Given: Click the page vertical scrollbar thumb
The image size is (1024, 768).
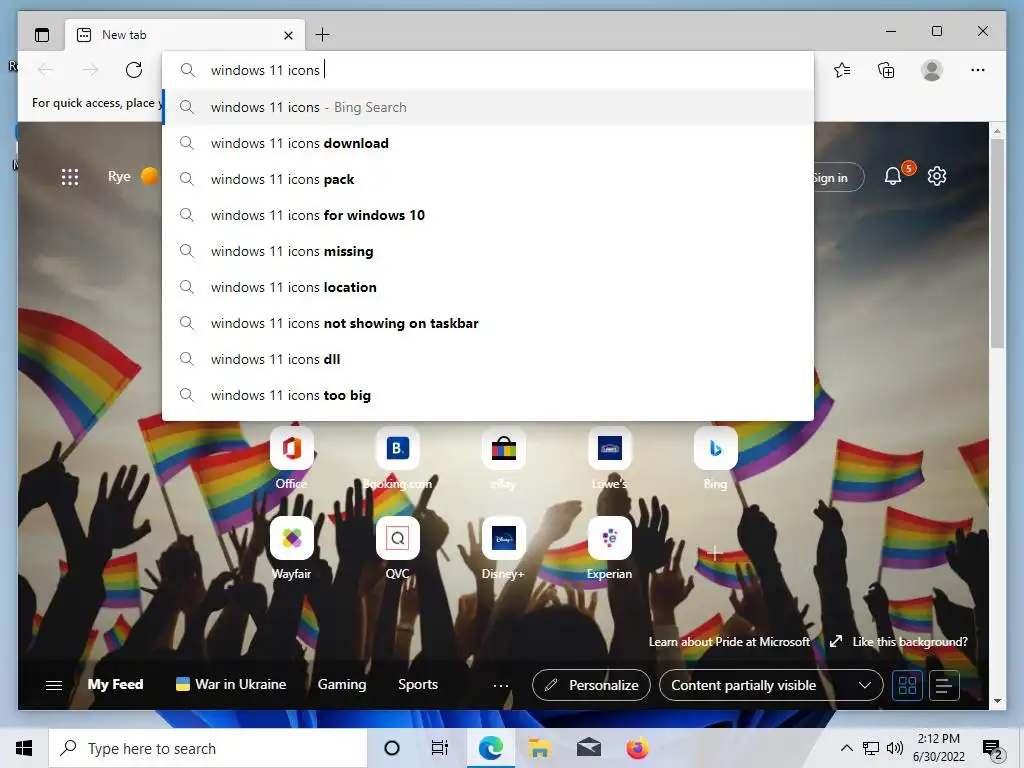Looking at the screenshot, I should tap(997, 243).
